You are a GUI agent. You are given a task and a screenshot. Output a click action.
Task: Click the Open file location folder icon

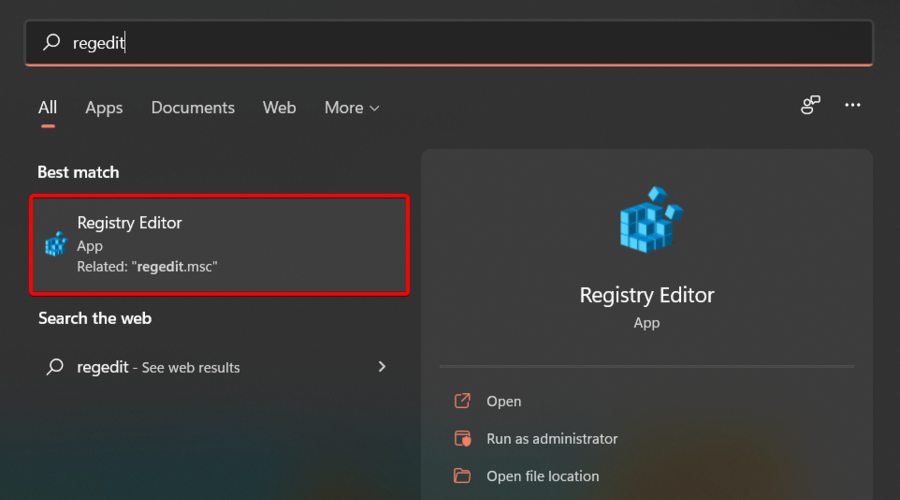(x=463, y=475)
